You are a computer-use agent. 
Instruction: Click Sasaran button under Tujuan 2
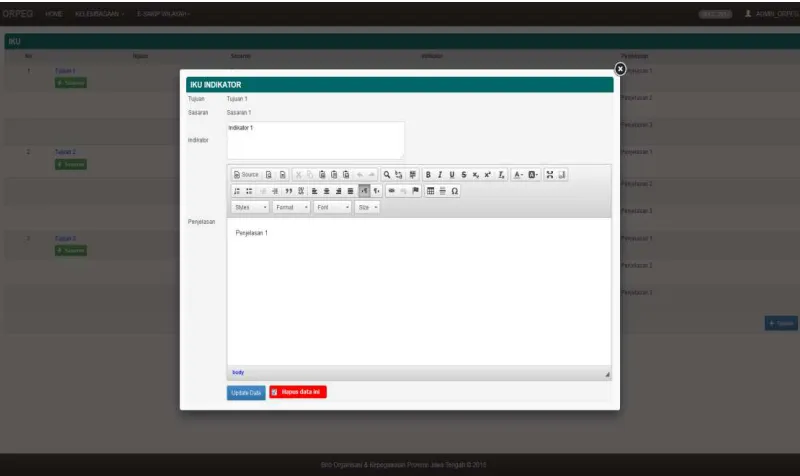click(71, 164)
